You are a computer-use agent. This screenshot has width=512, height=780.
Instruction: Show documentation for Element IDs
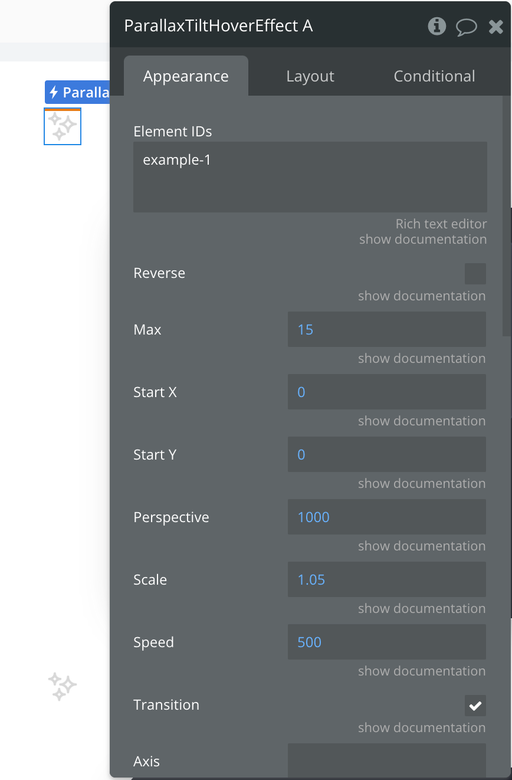423,239
